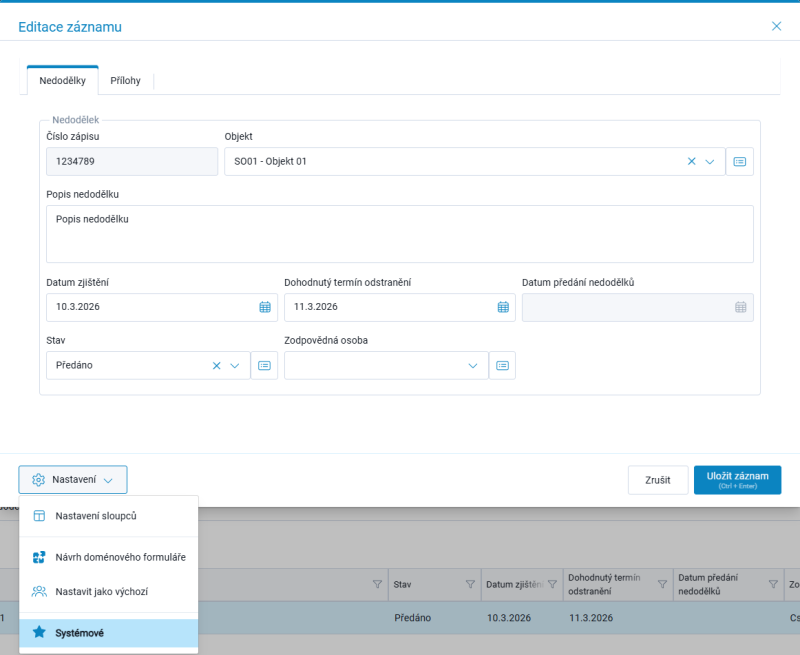Click the Číslo zápisu field
The height and width of the screenshot is (655, 800).
coord(132,162)
